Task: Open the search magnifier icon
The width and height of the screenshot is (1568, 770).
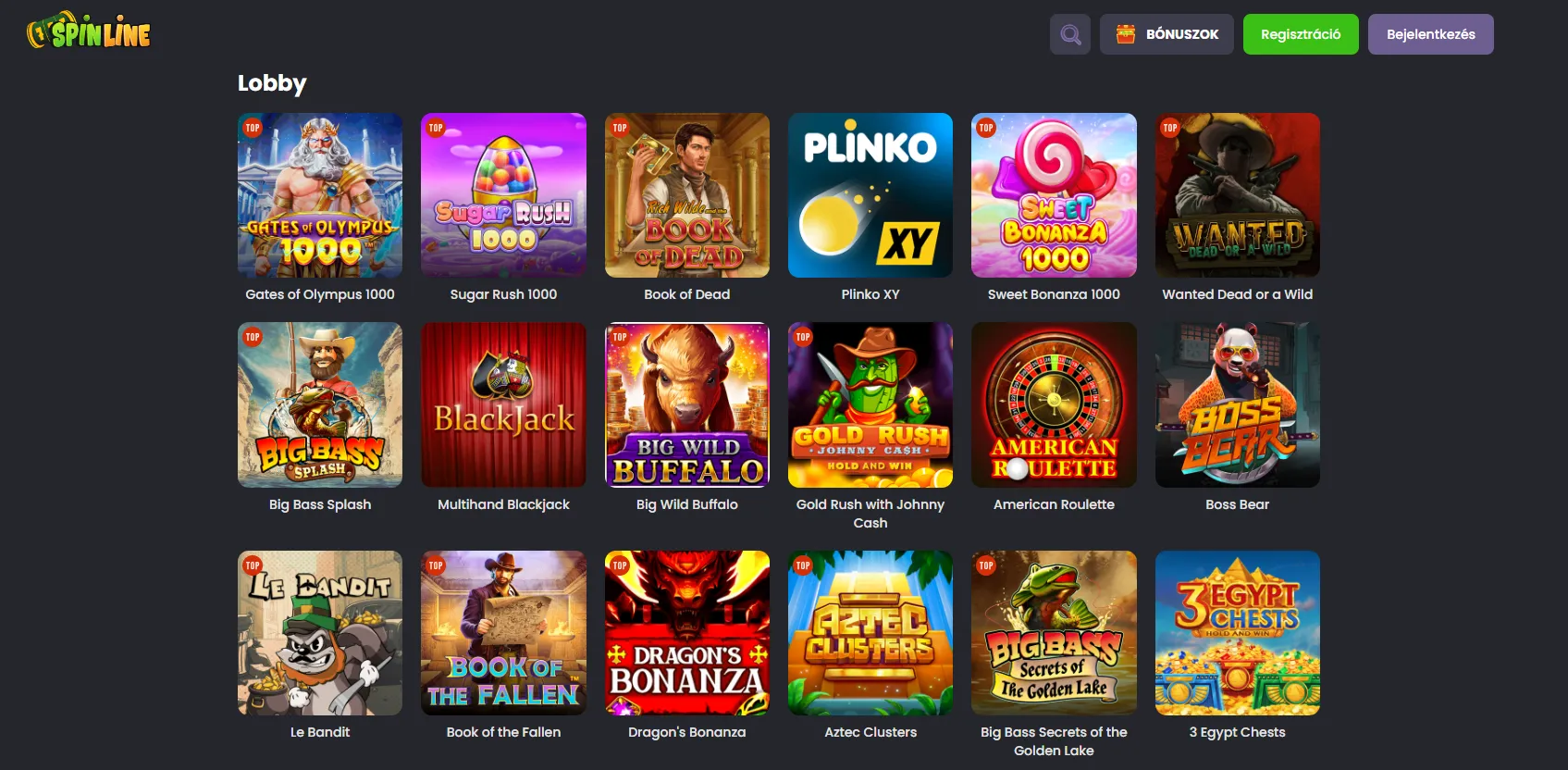Action: coord(1070,34)
